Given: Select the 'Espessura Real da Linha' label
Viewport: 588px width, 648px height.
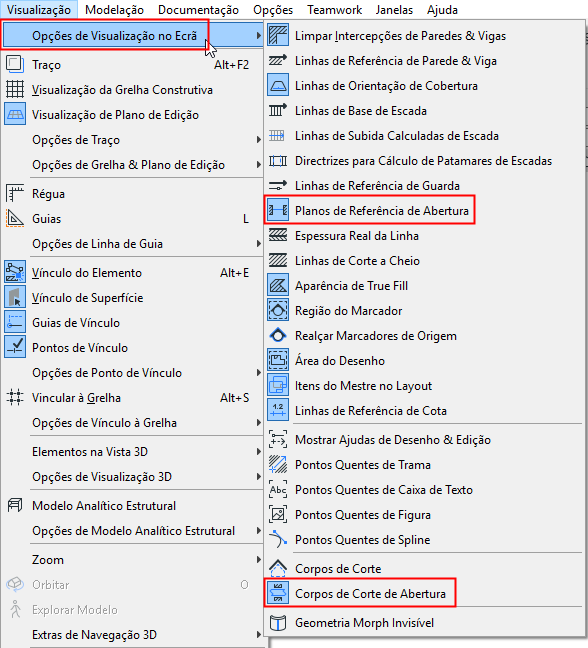Looking at the screenshot, I should pyautogui.click(x=357, y=236).
